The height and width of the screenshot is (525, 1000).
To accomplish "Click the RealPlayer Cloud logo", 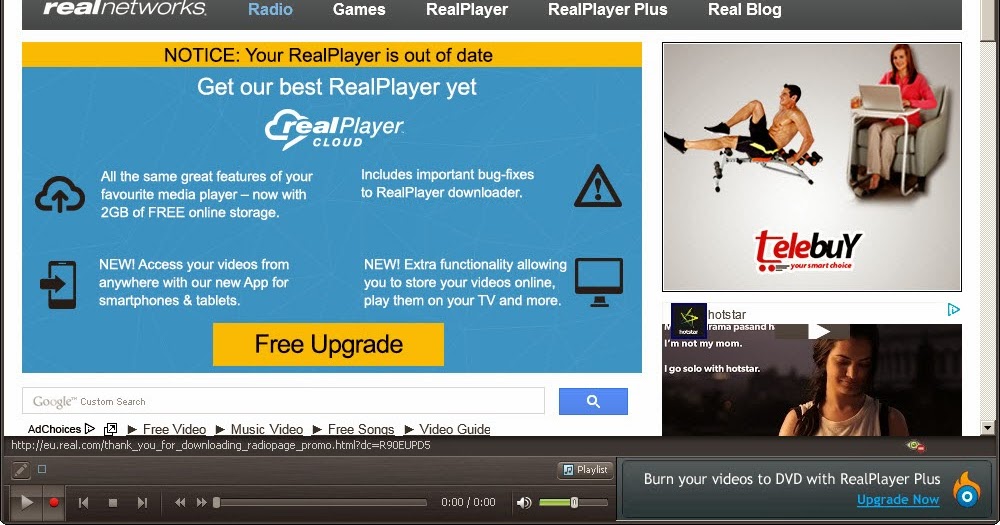I will (334, 129).
